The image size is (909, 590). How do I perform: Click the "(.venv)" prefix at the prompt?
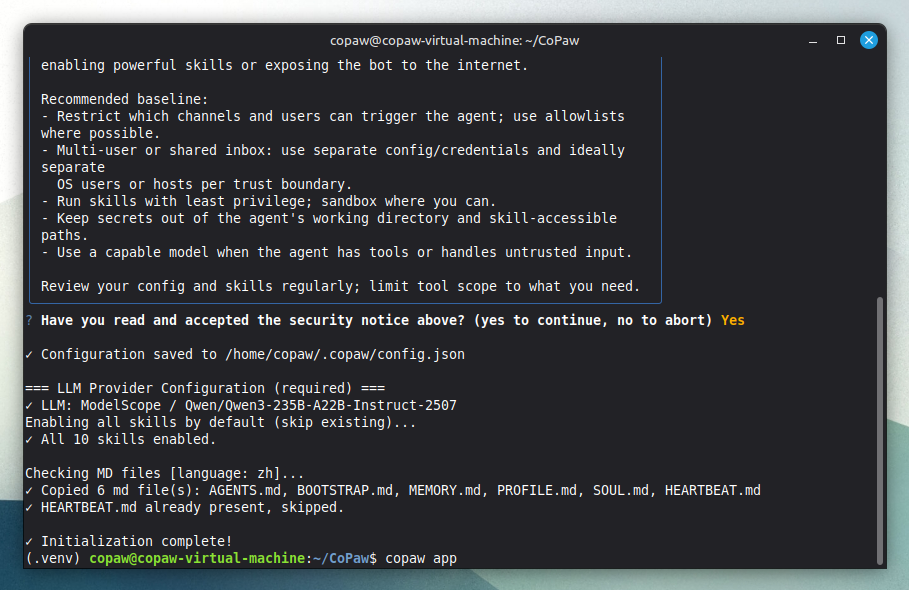(53, 558)
